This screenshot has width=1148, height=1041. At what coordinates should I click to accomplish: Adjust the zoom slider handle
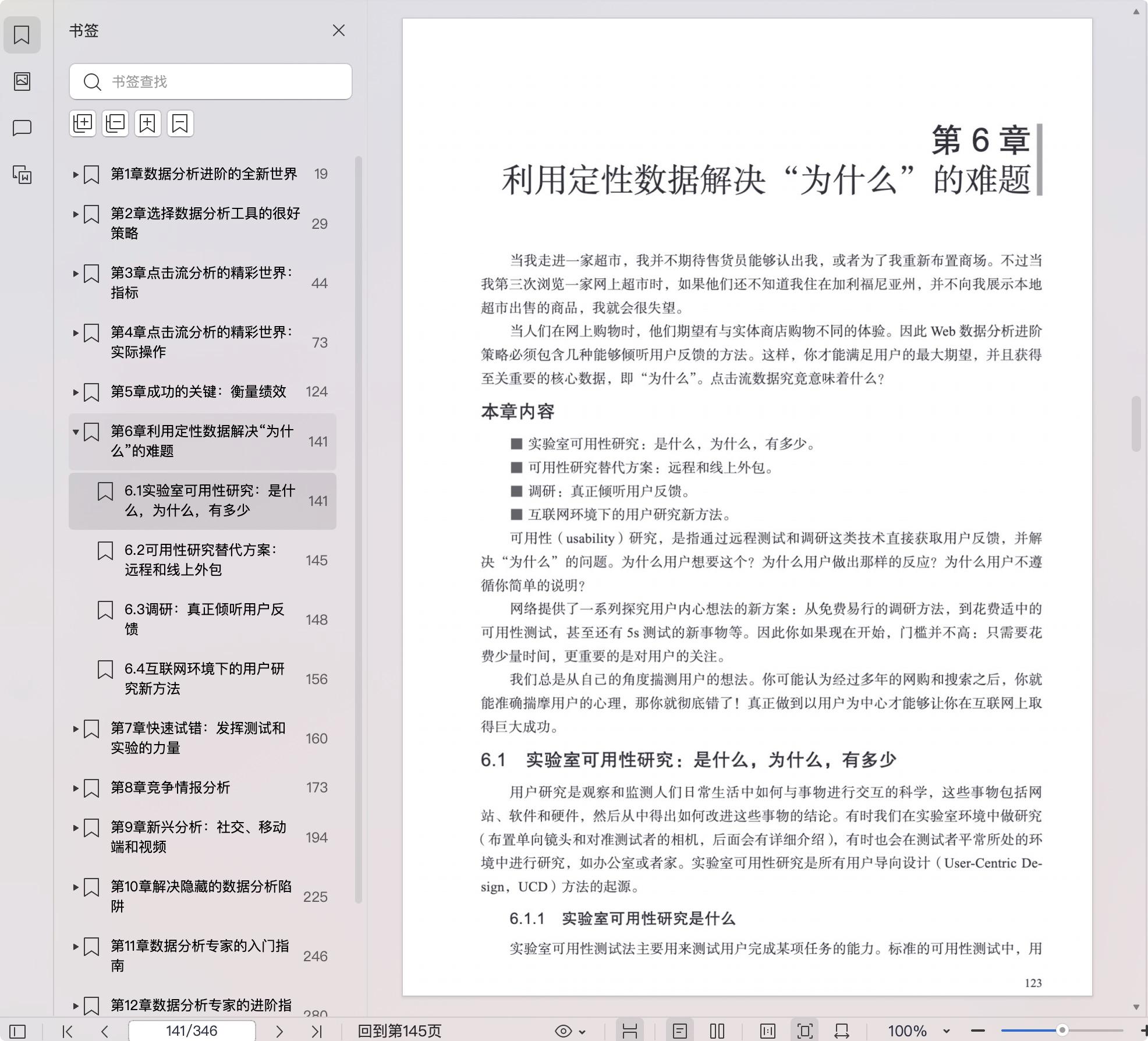[x=1062, y=1031]
